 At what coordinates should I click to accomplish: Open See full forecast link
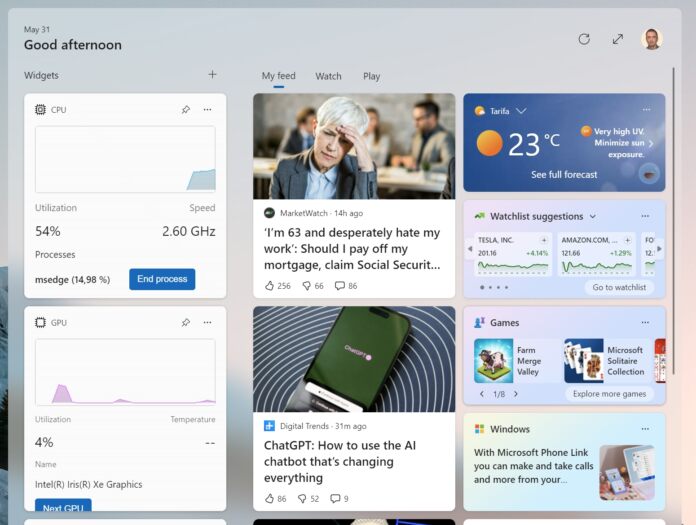(564, 174)
